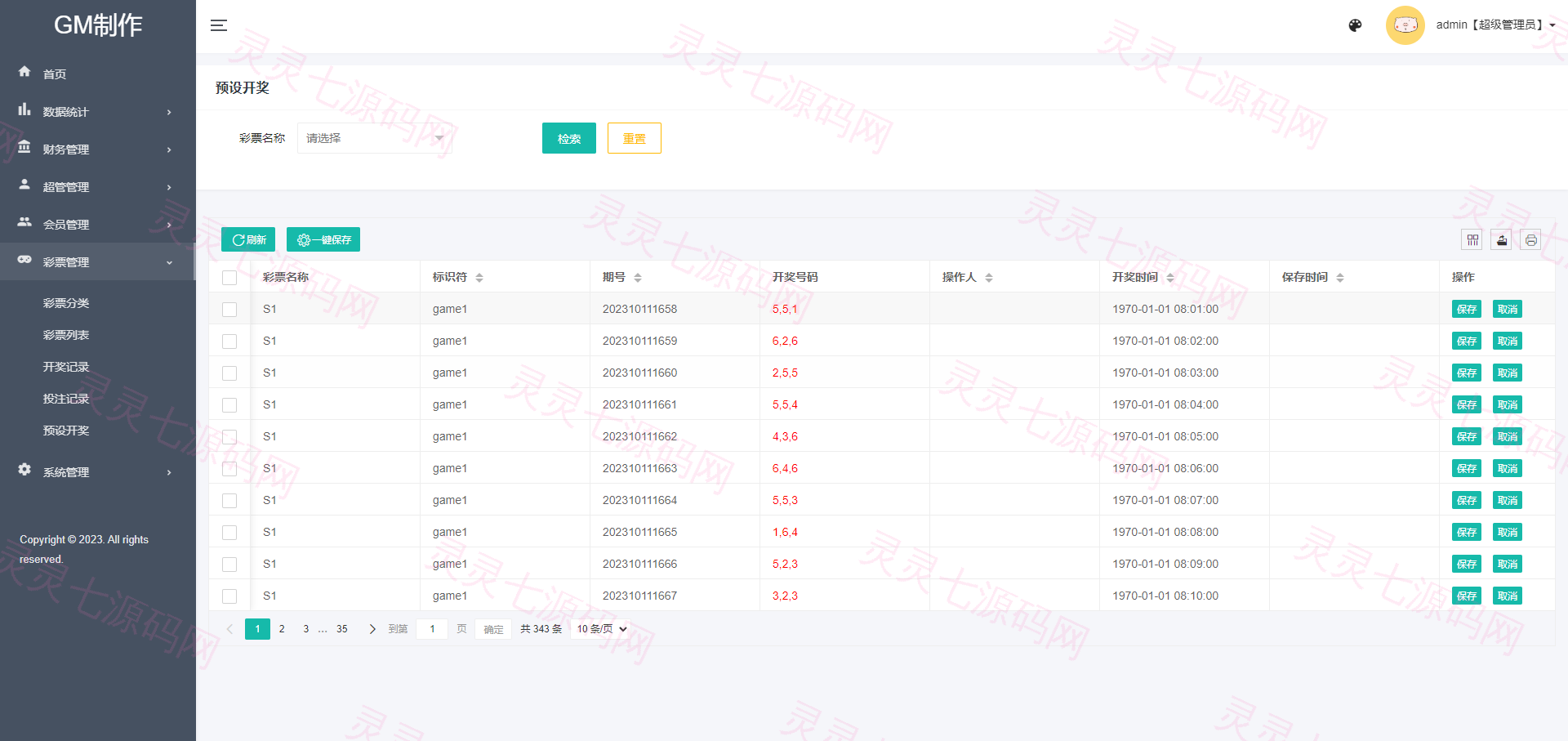Screen dimensions: 1568x741
Task: Sort by 开奖时间 column arrows
Action: pyautogui.click(x=1170, y=278)
